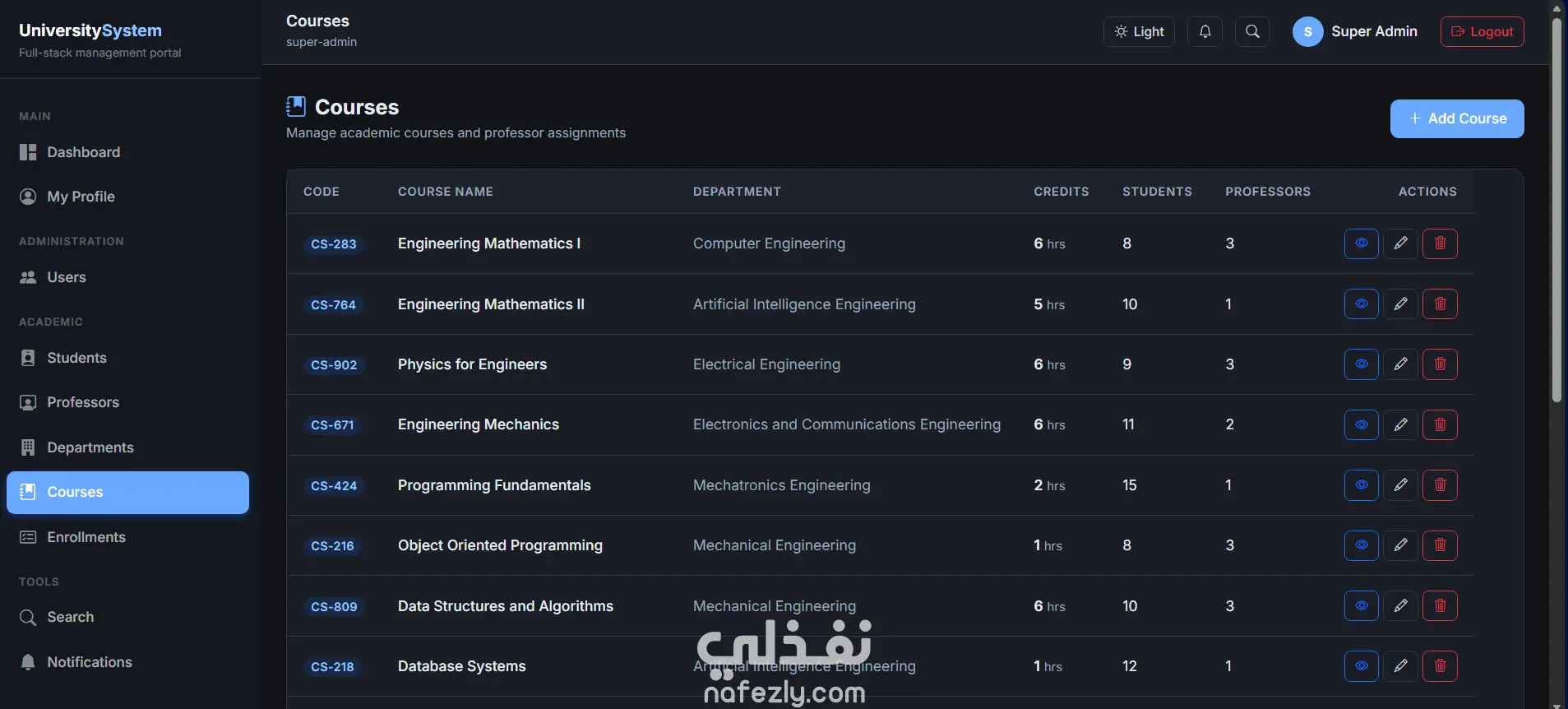This screenshot has height=709, width=1568.
Task: Select Courses in the sidebar
Action: pyautogui.click(x=127, y=492)
